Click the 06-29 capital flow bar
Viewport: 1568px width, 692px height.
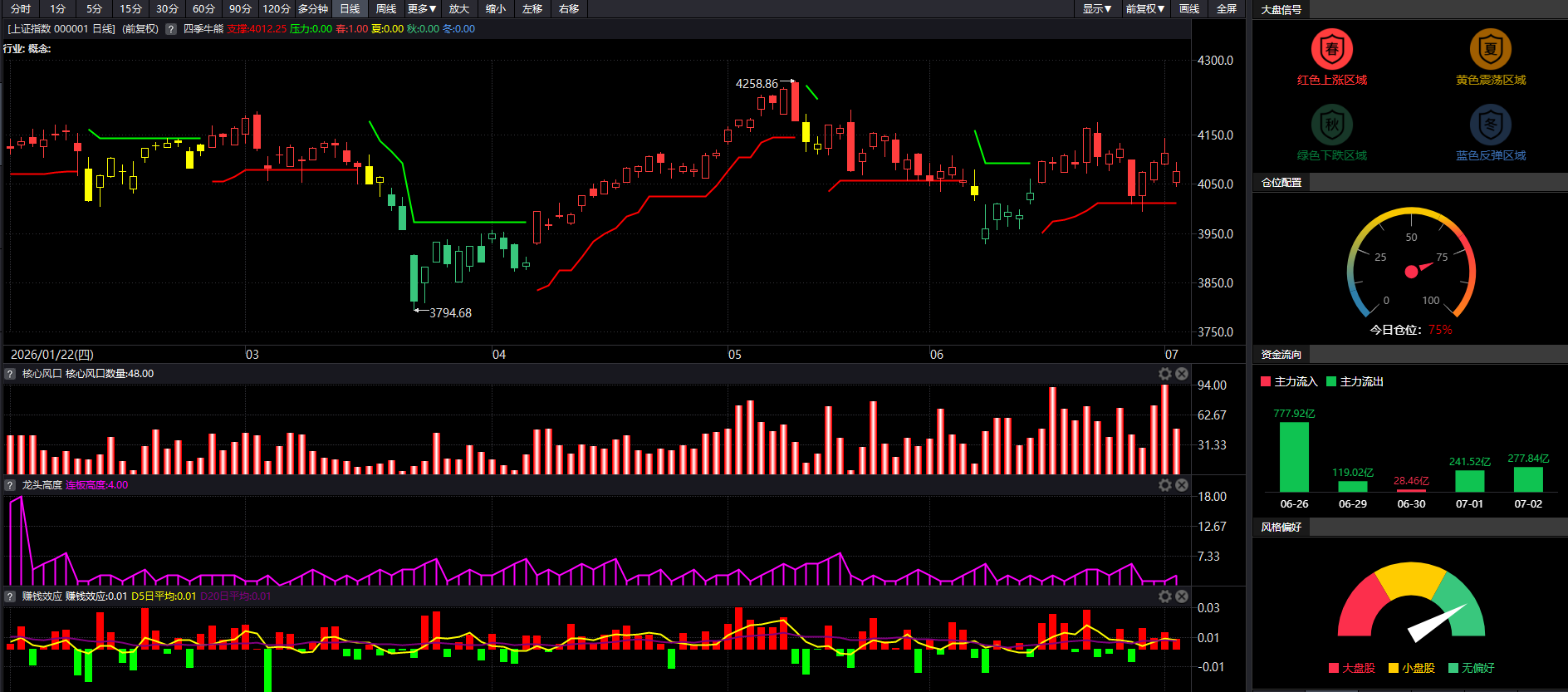tap(1353, 487)
